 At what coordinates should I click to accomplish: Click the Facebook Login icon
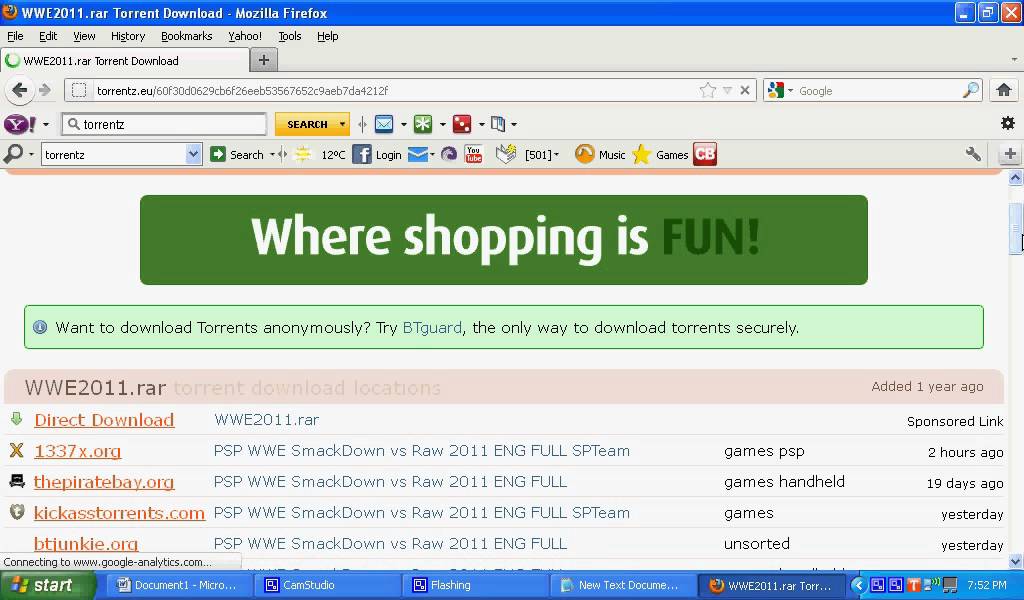[x=362, y=154]
